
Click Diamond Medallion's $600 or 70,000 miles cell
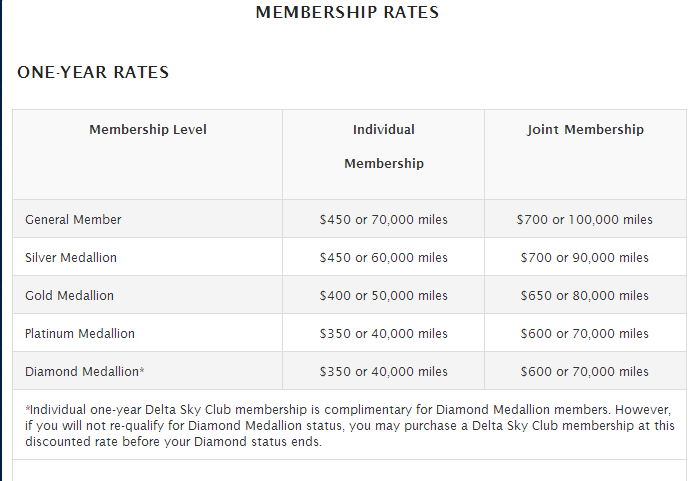click(x=585, y=371)
